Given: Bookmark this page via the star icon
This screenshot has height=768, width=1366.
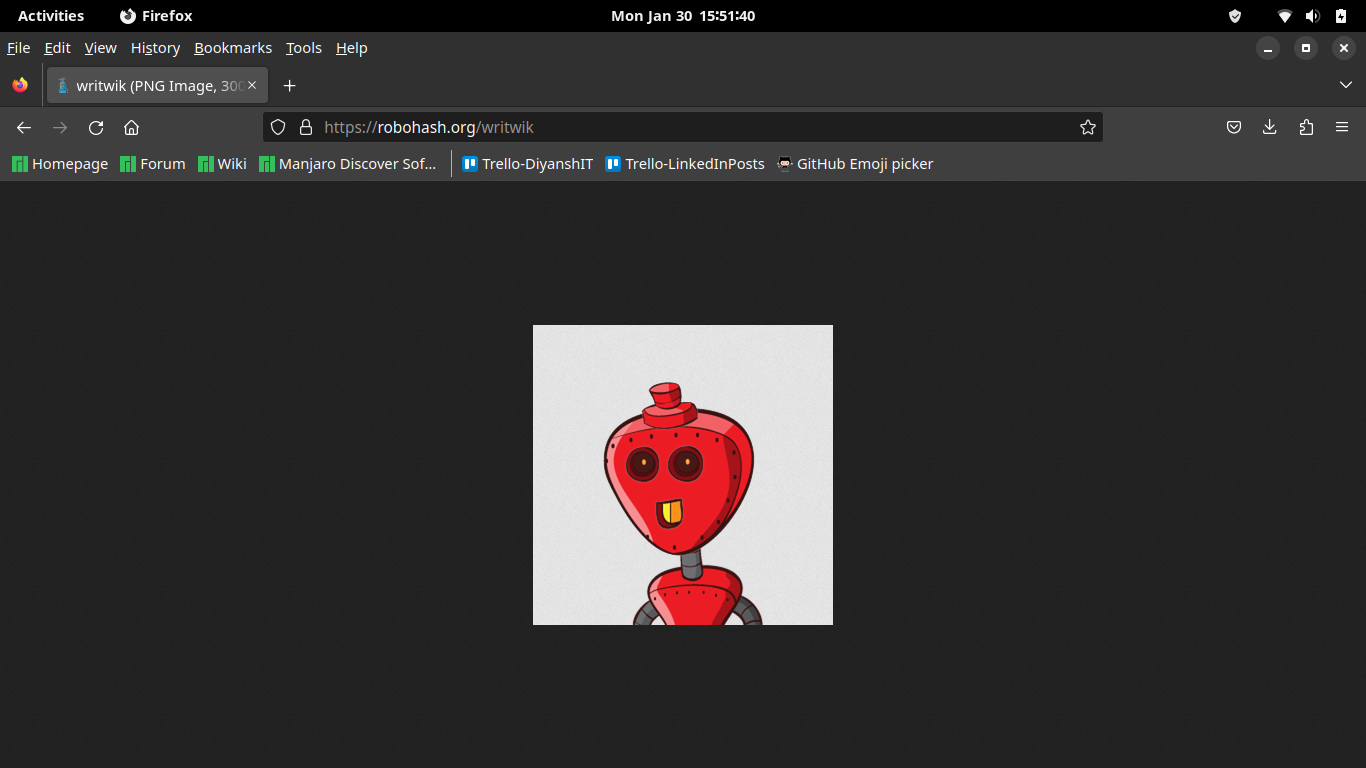Looking at the screenshot, I should click(x=1087, y=127).
